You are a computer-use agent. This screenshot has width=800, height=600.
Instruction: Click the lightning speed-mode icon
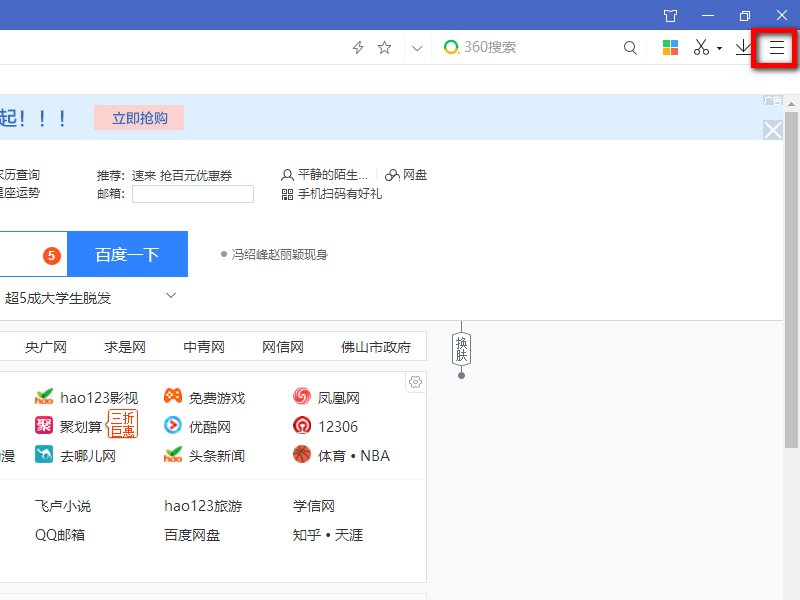point(357,47)
